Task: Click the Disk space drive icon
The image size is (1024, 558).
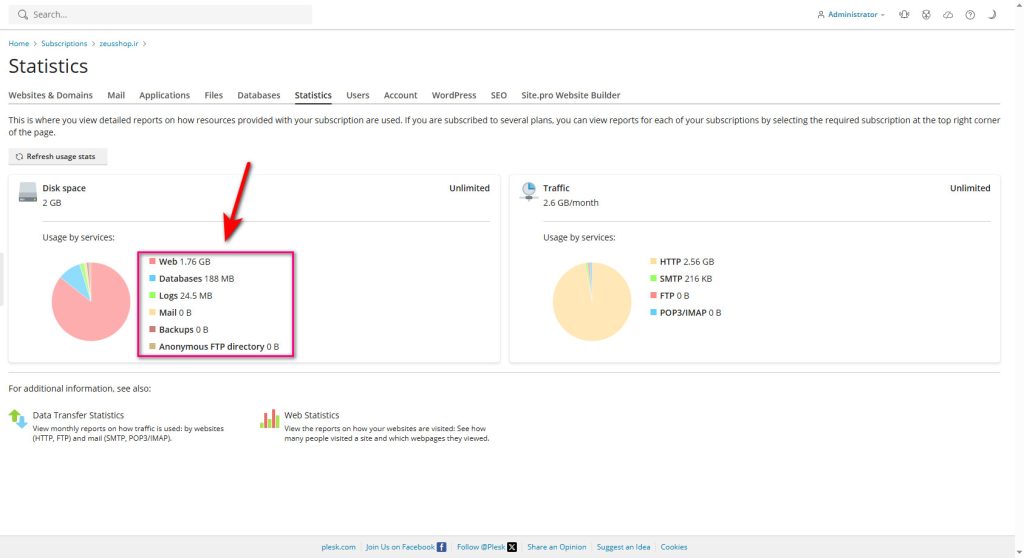Action: (27, 193)
